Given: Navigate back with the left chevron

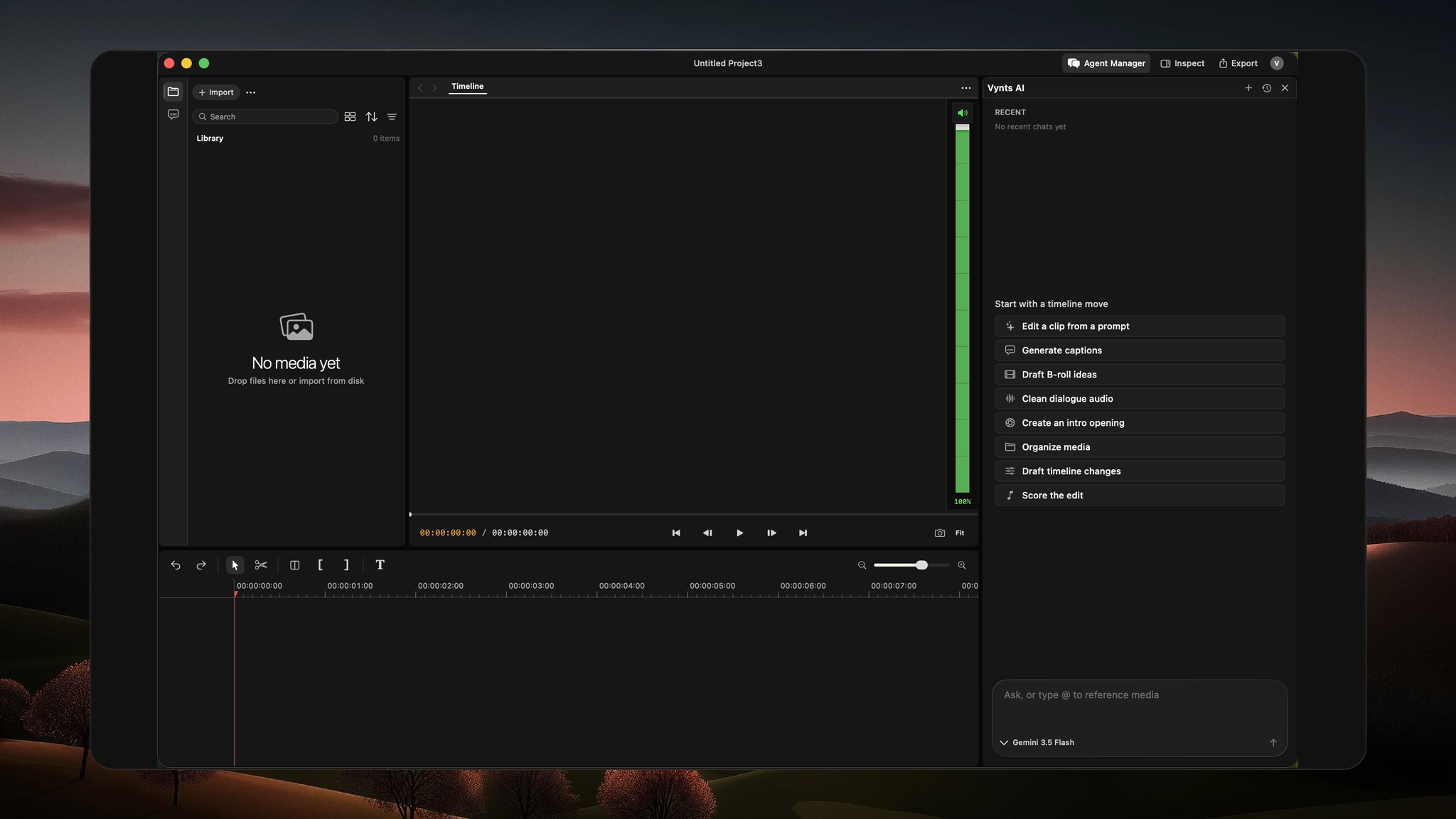Looking at the screenshot, I should click(x=420, y=87).
